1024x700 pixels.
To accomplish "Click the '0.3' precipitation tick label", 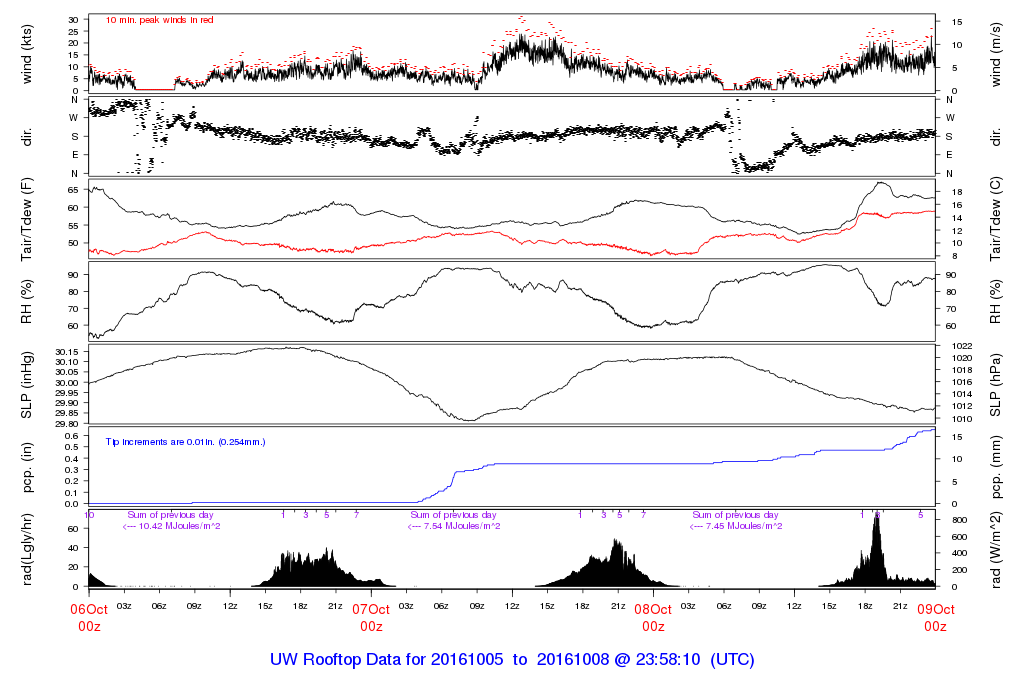I will (72, 469).
